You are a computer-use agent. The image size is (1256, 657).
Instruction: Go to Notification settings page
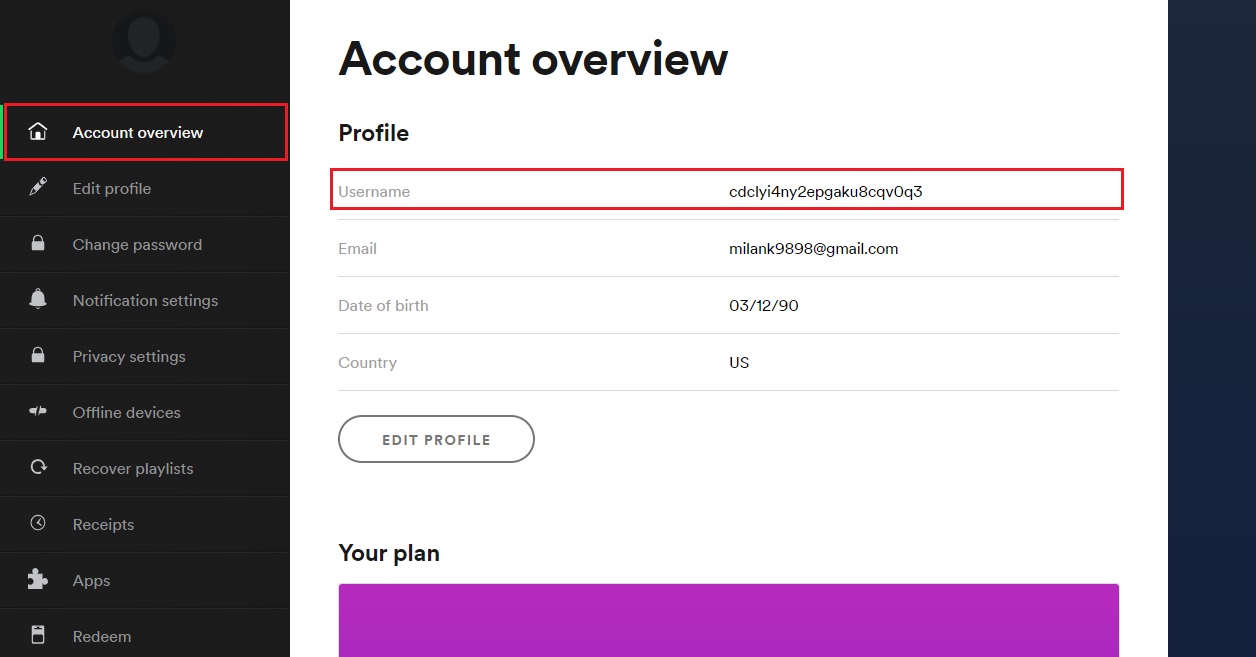(145, 300)
